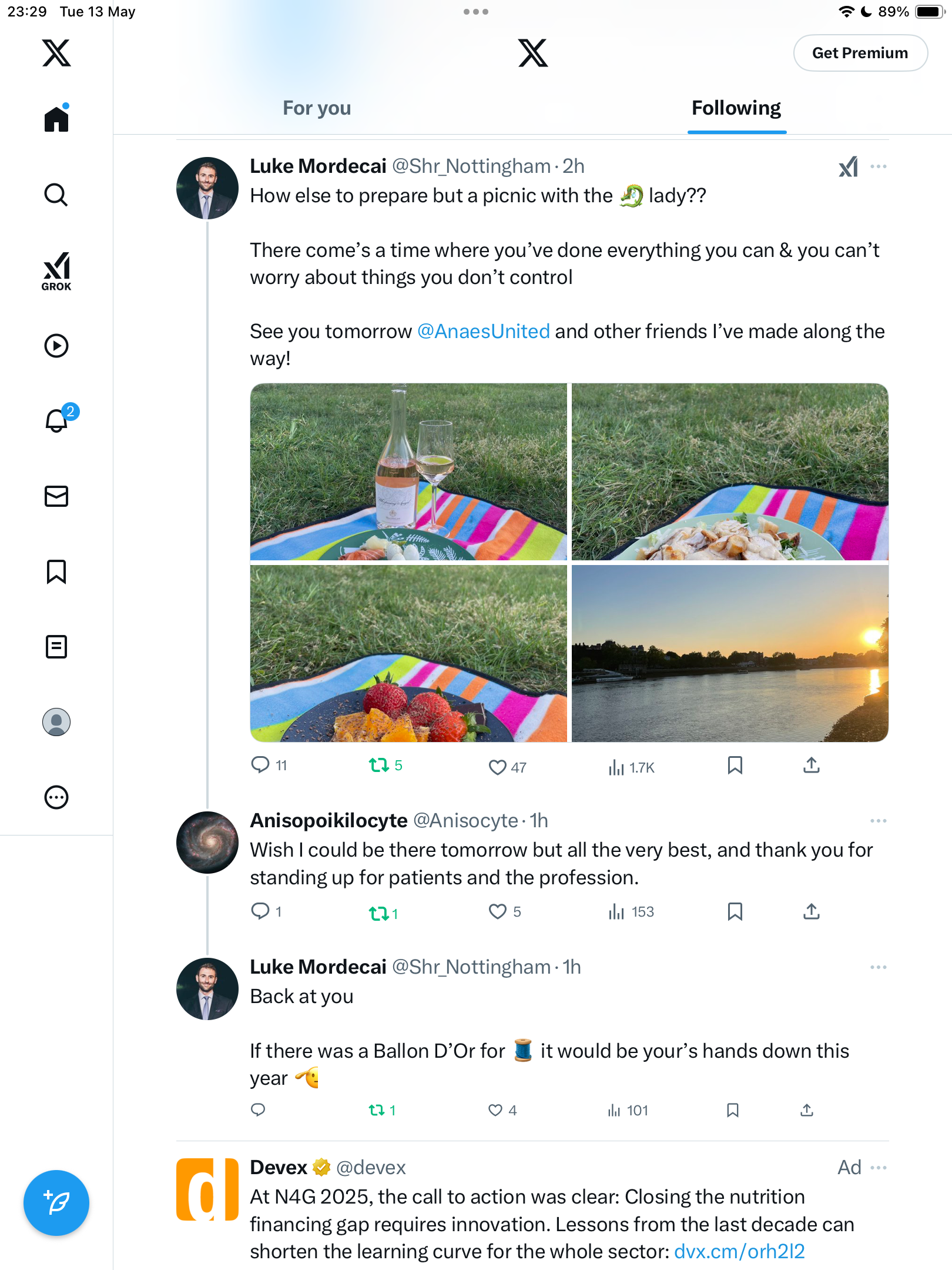Tap the compose new post button
Image resolution: width=952 pixels, height=1270 pixels.
(56, 1203)
